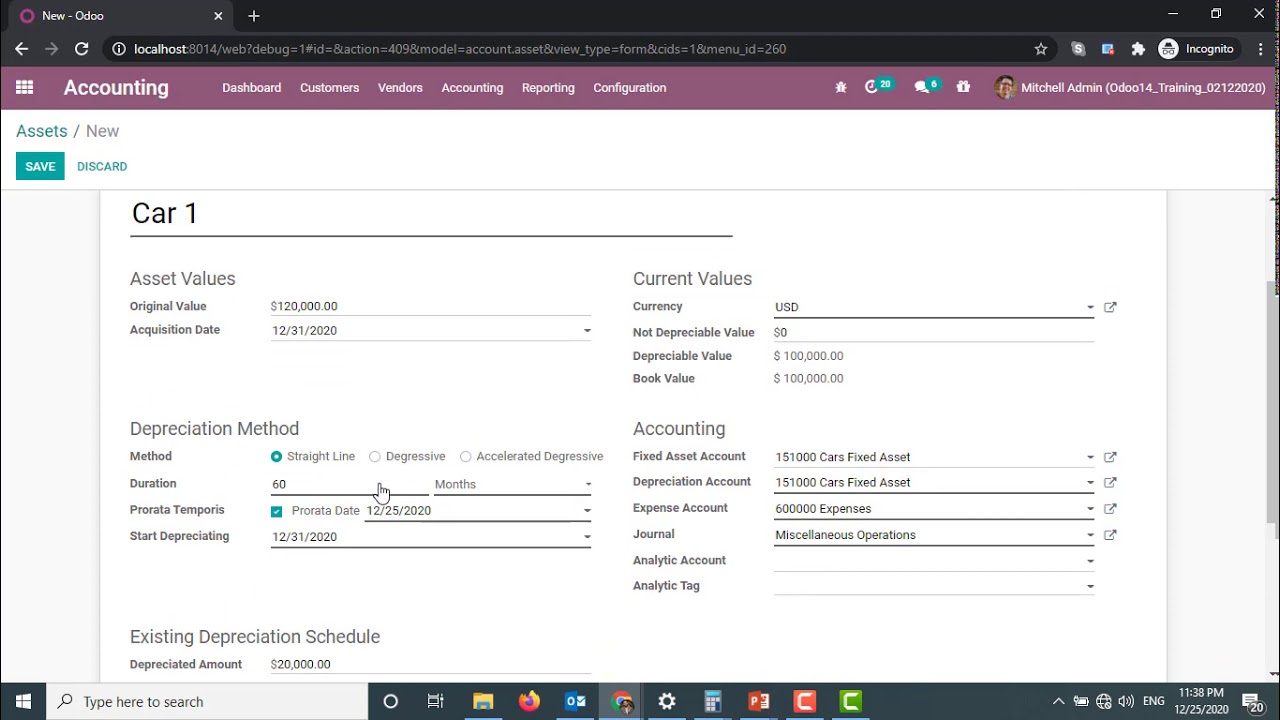Image resolution: width=1280 pixels, height=720 pixels.
Task: Open the Reporting menu
Action: 548,88
